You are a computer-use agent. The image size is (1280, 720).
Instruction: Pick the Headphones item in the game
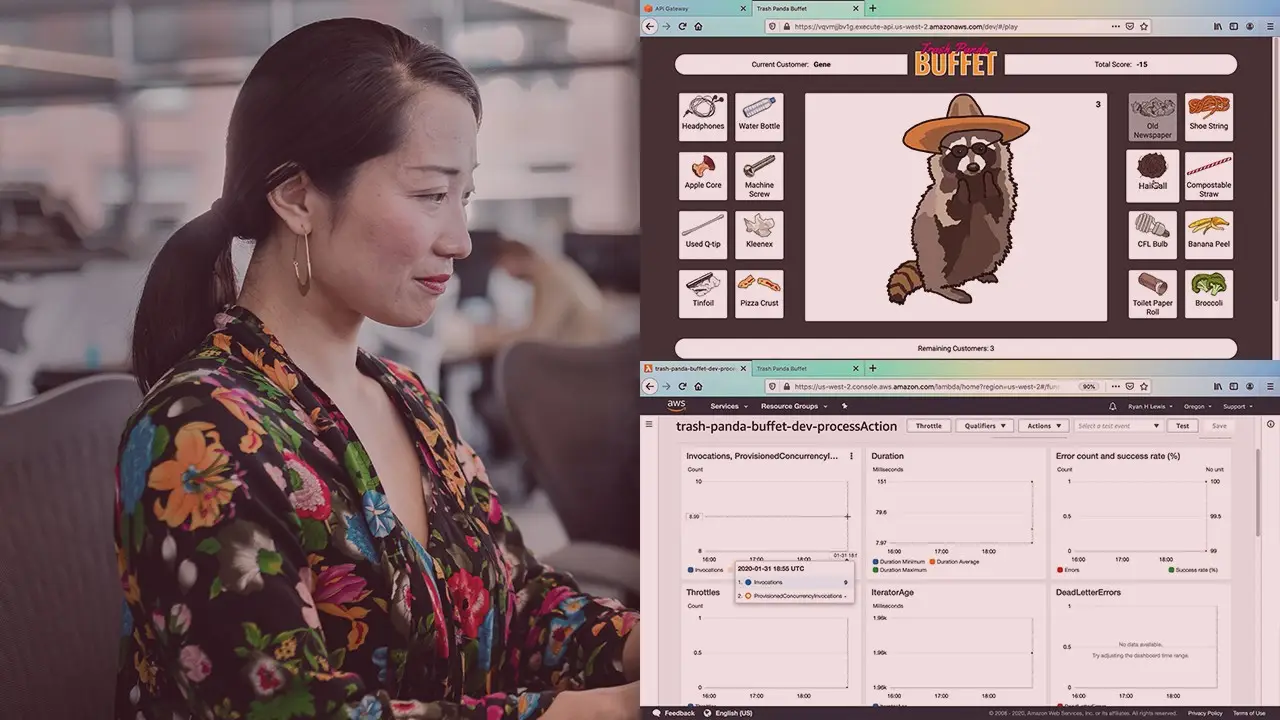[x=703, y=117]
